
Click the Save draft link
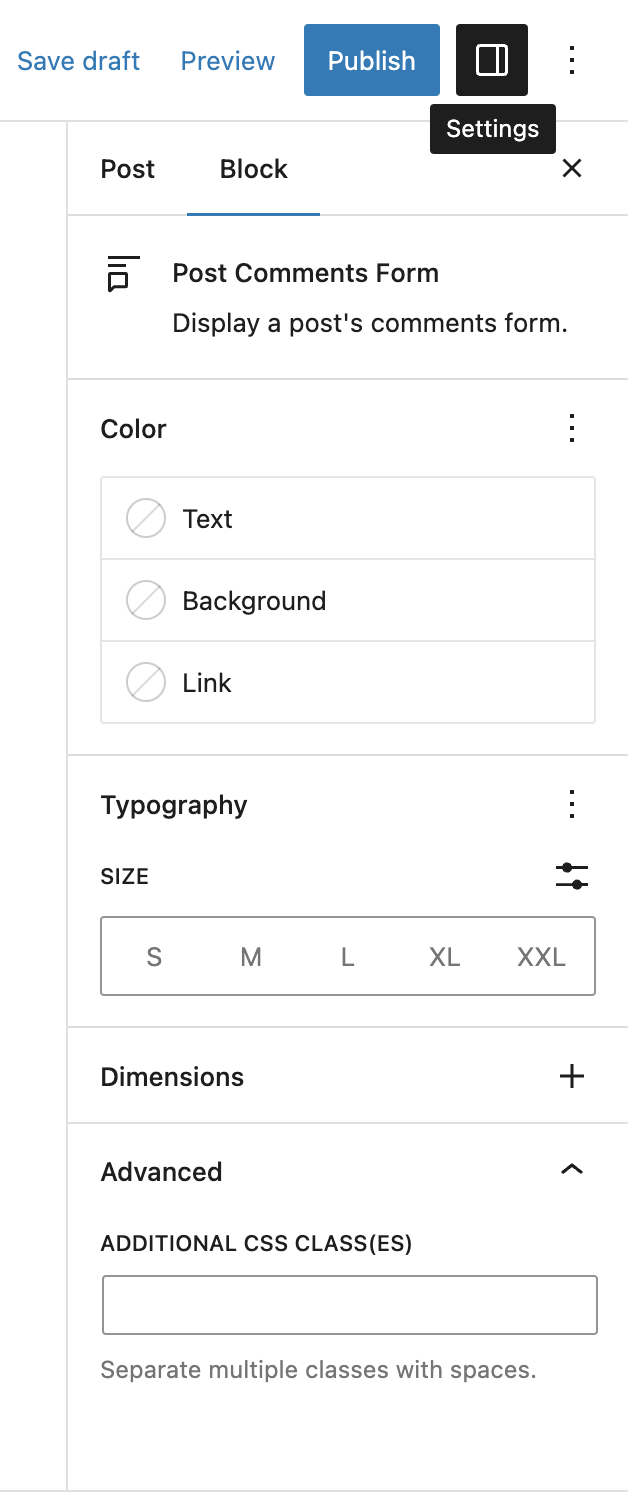[78, 60]
